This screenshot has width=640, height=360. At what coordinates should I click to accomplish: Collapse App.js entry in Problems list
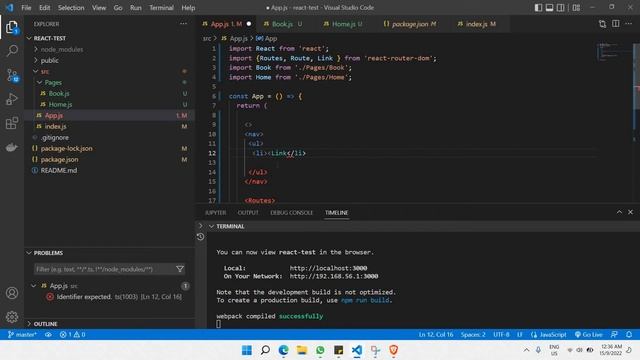click(x=34, y=286)
